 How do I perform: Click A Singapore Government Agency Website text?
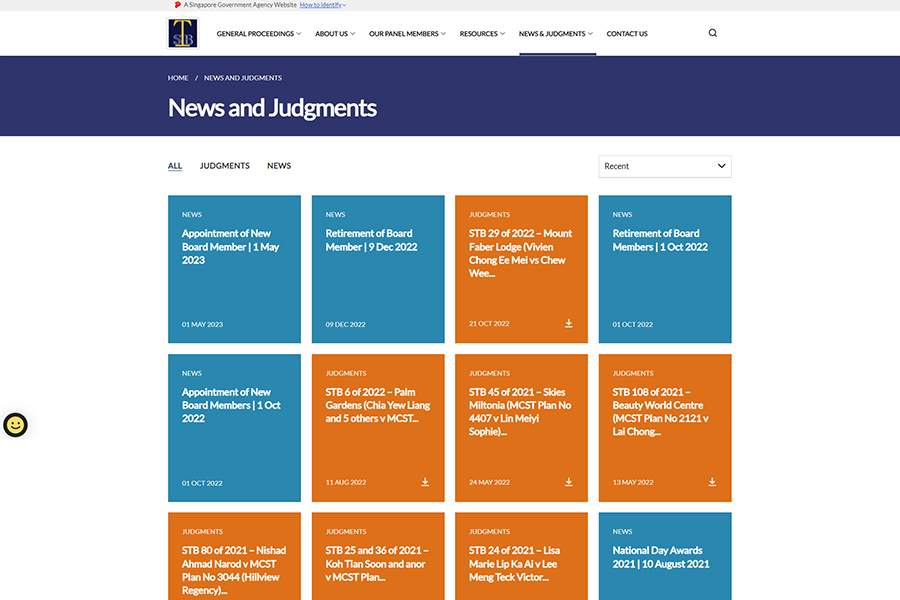(x=240, y=5)
